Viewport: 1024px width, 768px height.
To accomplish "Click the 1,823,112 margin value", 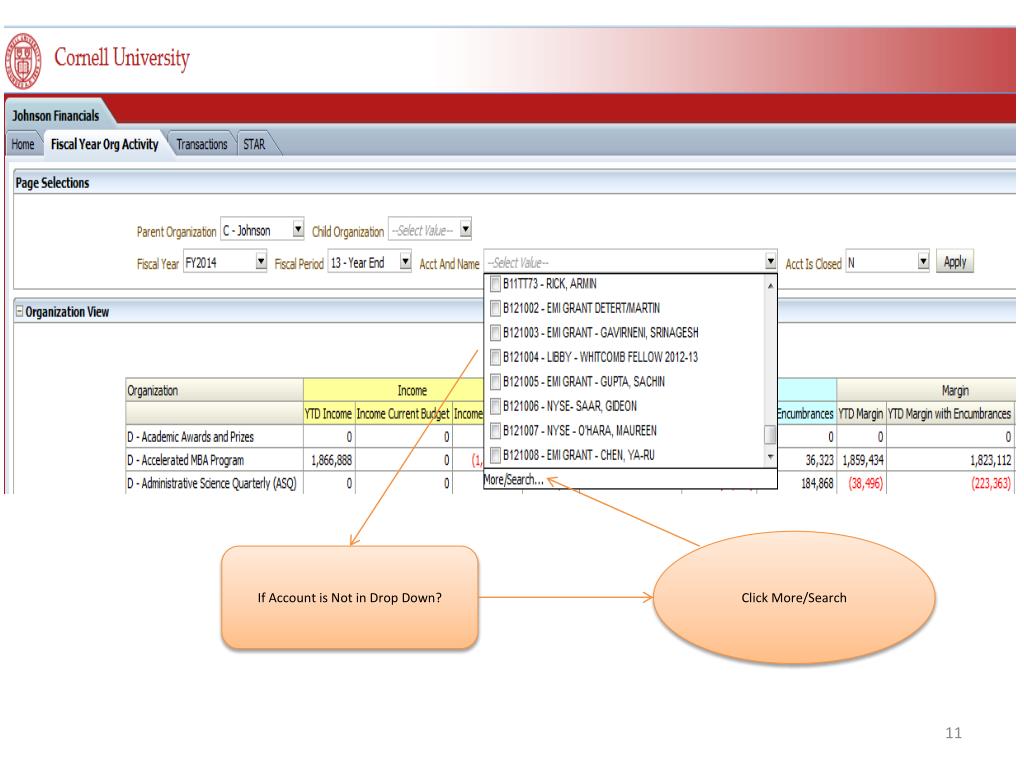I will point(991,460).
